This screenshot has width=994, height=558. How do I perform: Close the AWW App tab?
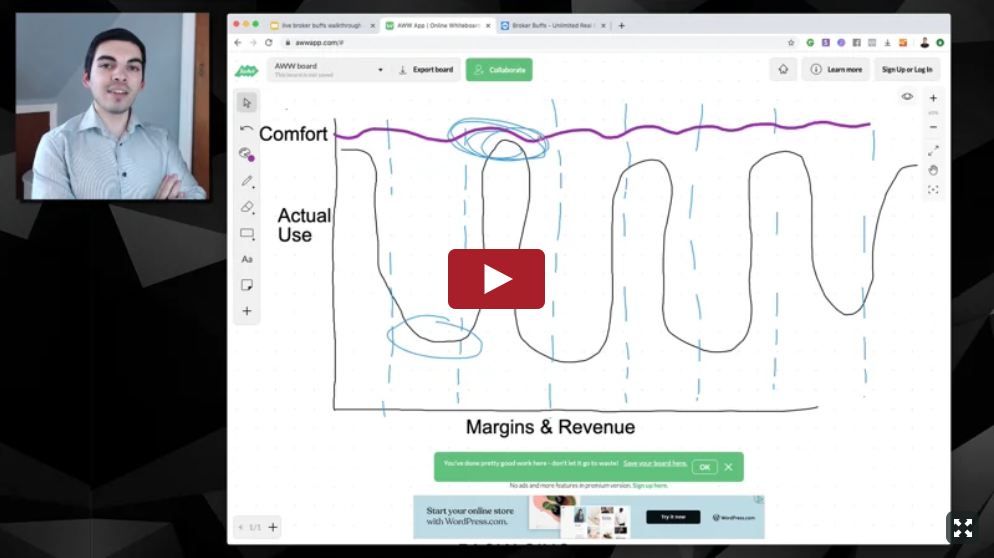[x=488, y=26]
